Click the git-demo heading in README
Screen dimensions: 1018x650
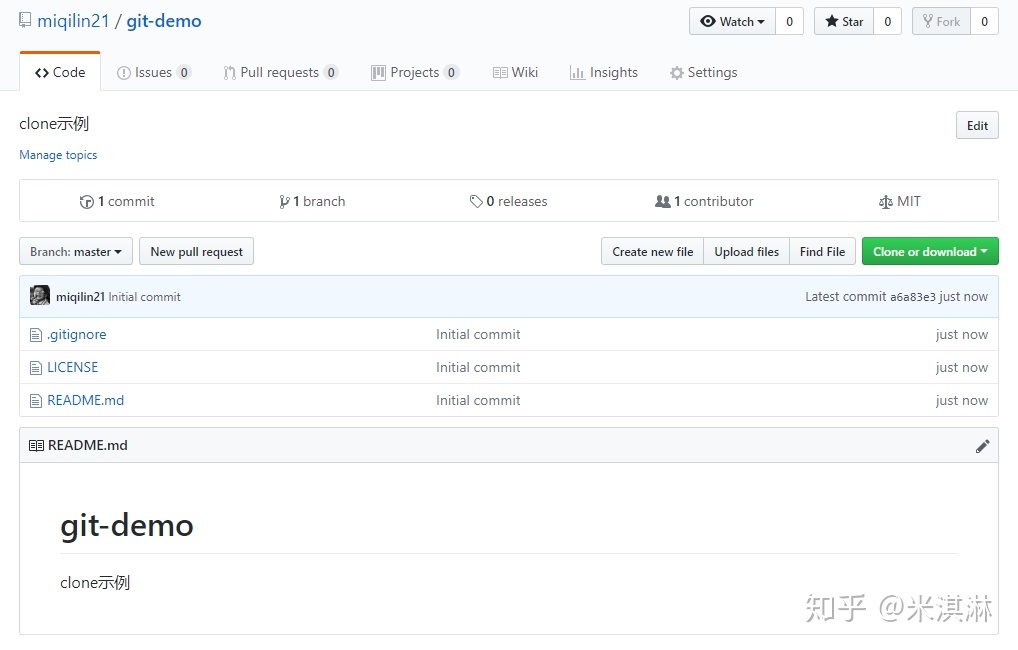coord(127,525)
